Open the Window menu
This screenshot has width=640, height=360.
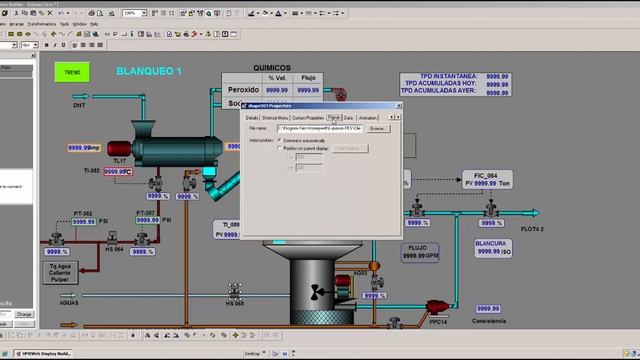(80, 24)
